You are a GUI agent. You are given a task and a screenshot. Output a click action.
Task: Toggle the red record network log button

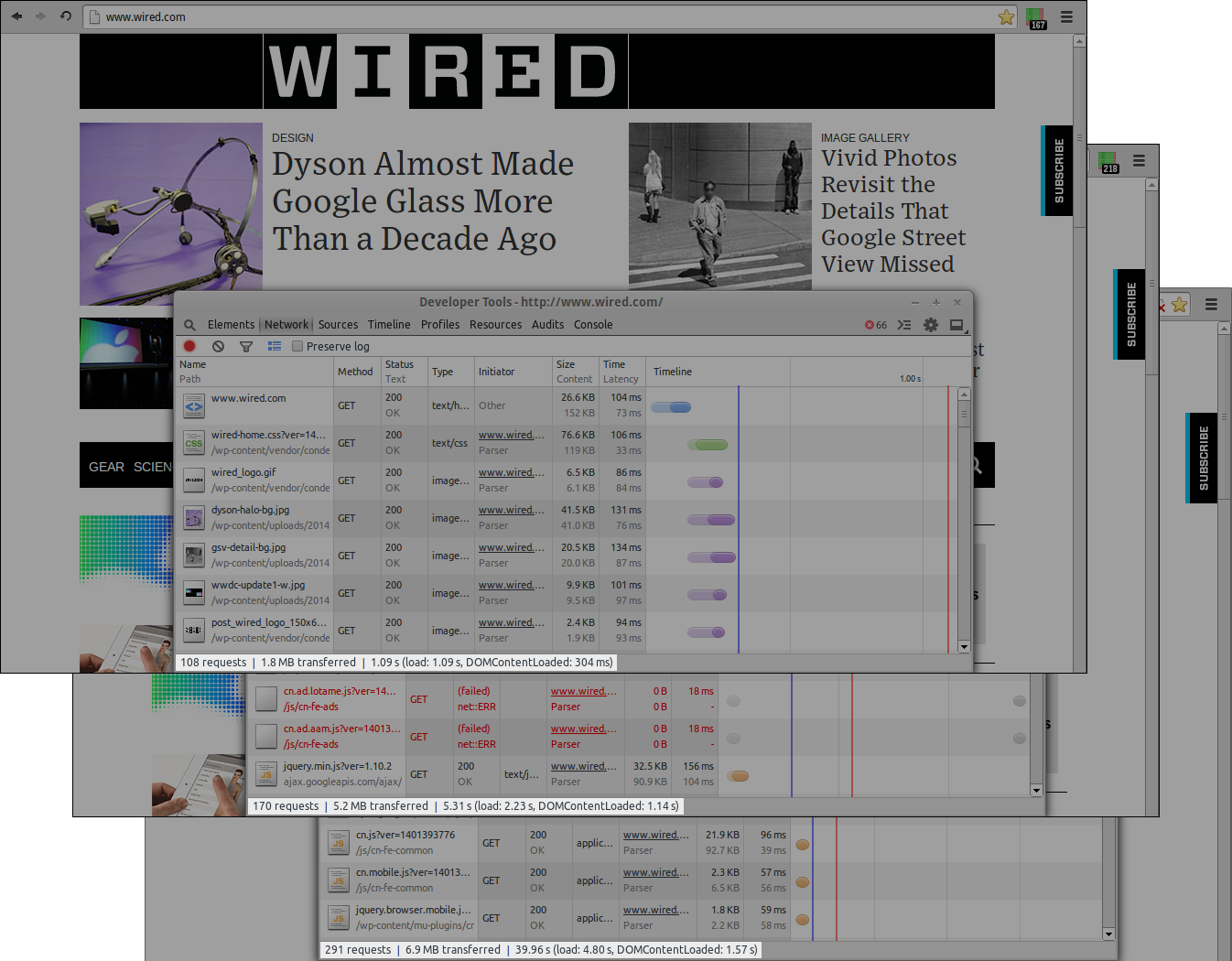pos(189,346)
